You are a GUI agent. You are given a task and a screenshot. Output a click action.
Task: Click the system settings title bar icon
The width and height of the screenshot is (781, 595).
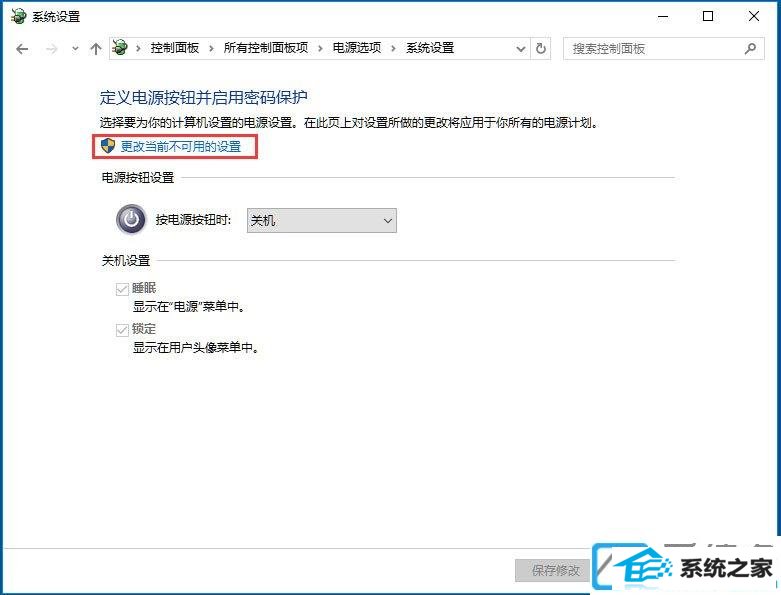click(18, 16)
